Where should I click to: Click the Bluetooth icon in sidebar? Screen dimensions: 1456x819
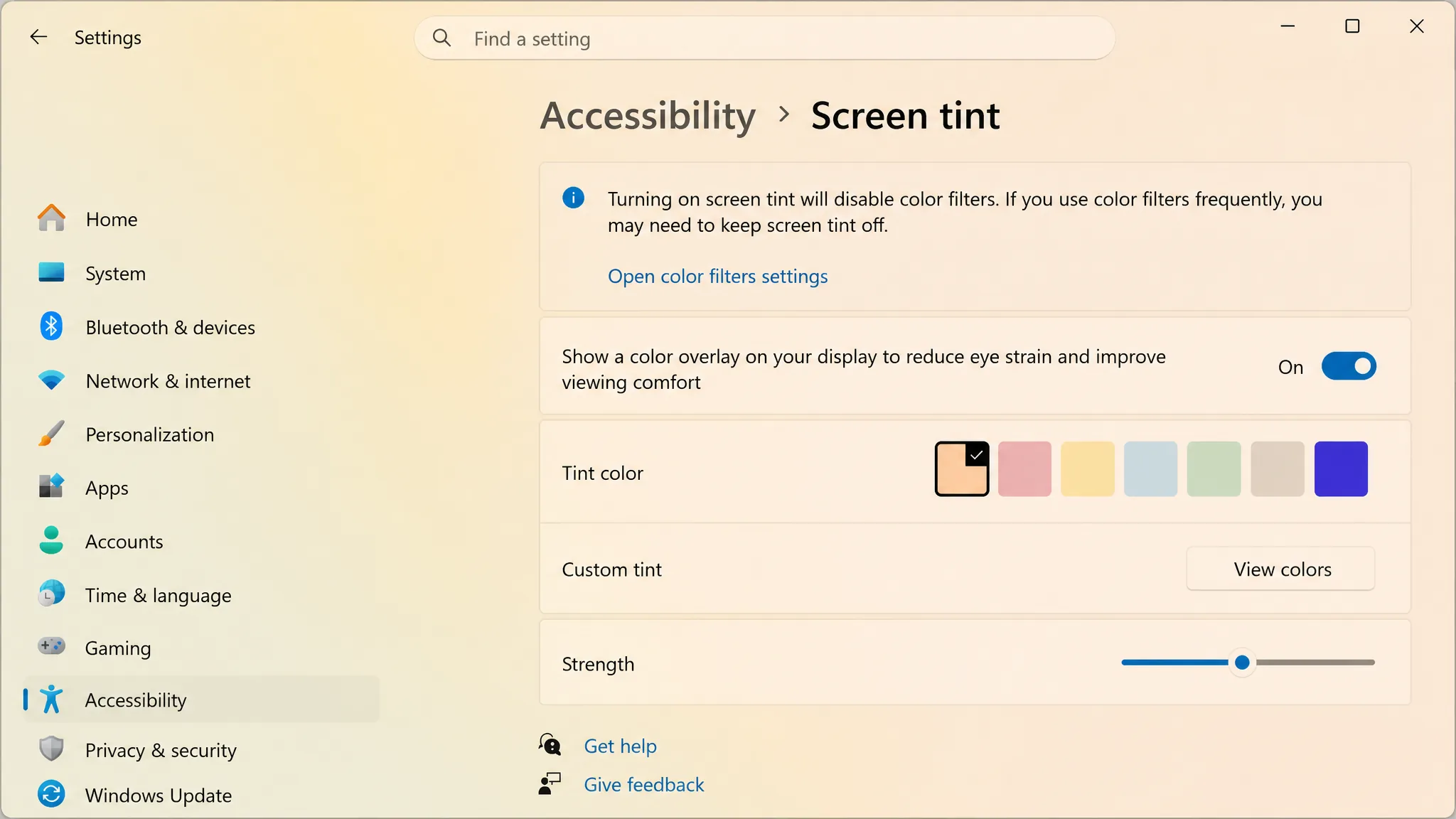point(51,326)
